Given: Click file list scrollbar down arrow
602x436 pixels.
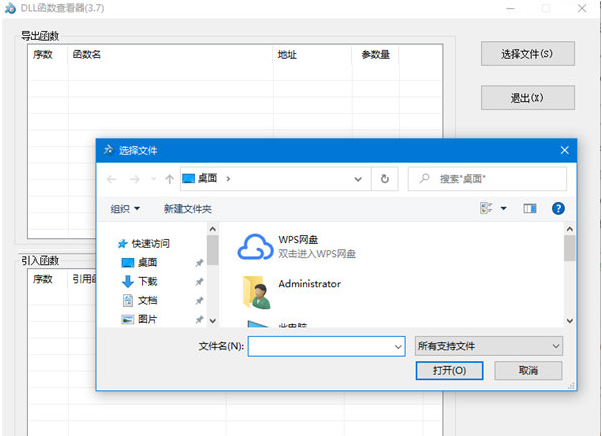Looking at the screenshot, I should tap(569, 320).
